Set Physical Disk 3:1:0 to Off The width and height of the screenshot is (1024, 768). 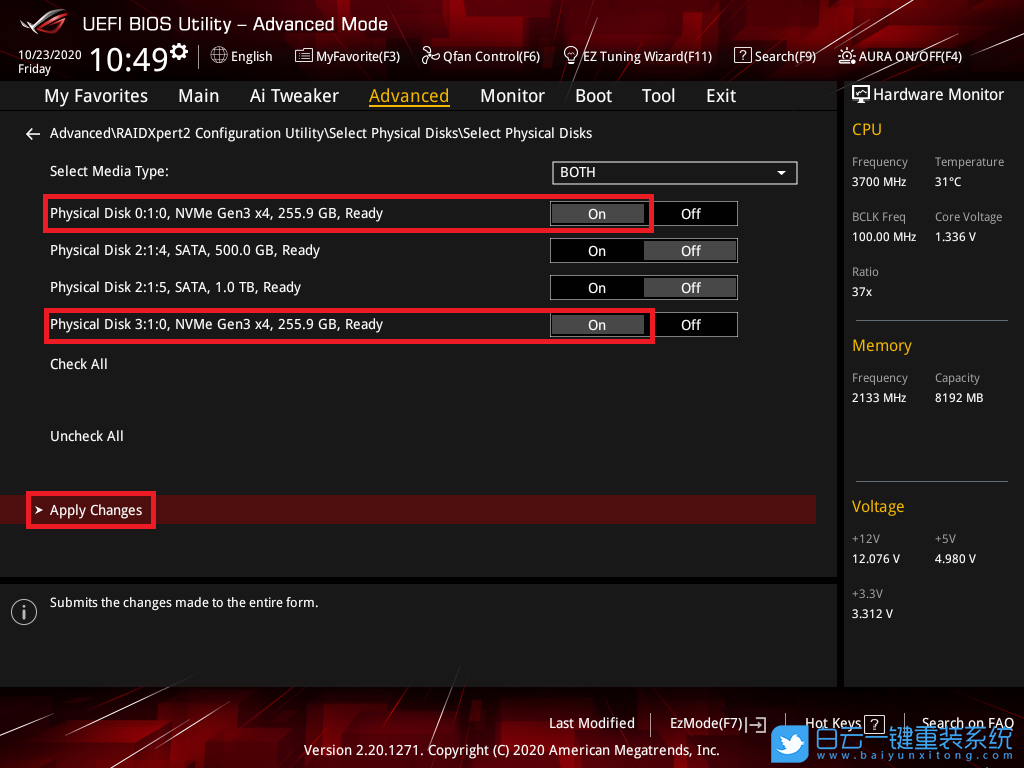click(x=690, y=325)
